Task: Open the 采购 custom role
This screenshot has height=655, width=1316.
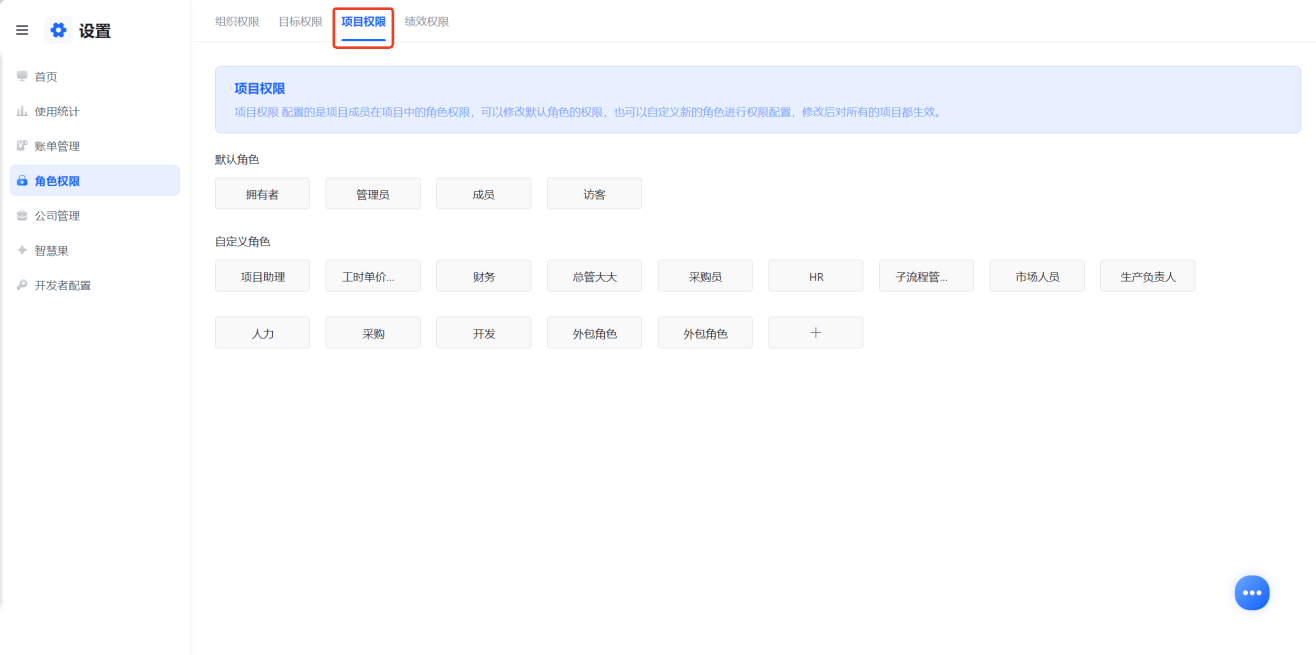Action: tap(373, 333)
